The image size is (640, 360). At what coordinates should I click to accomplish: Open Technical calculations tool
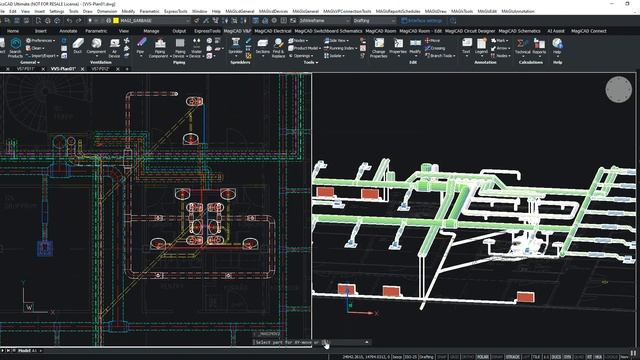point(522,46)
